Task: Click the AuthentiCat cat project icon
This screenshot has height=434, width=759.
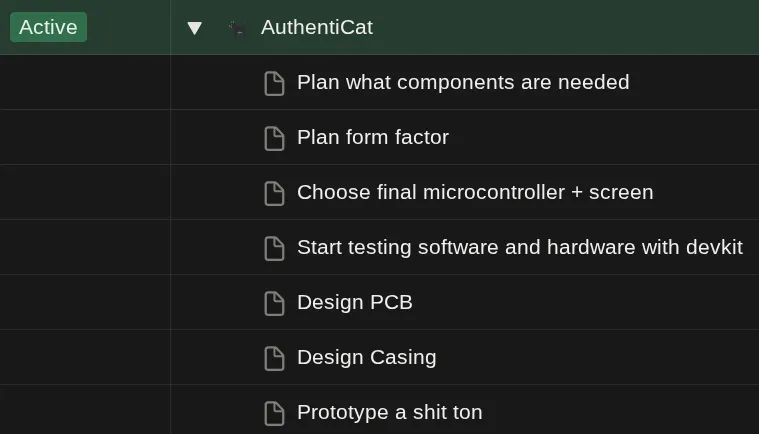Action: (x=237, y=28)
